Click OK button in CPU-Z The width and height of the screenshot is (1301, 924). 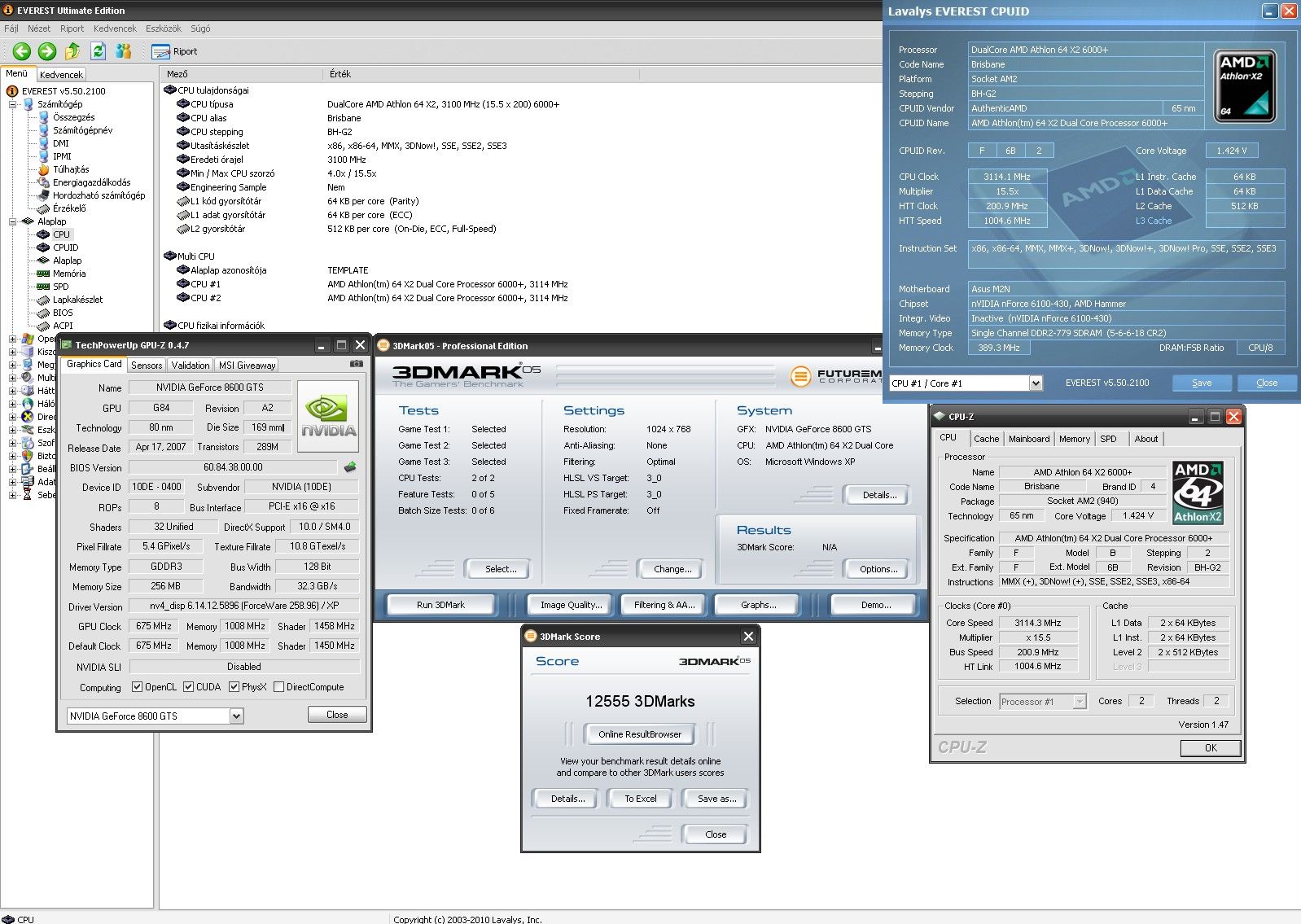pyautogui.click(x=1211, y=748)
